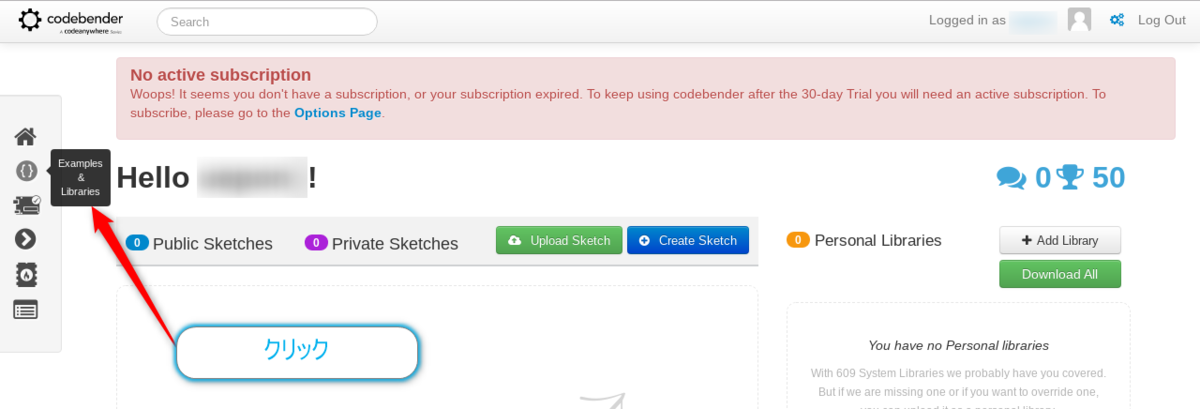Click the Download All button
1200x409 pixels.
(x=1060, y=274)
